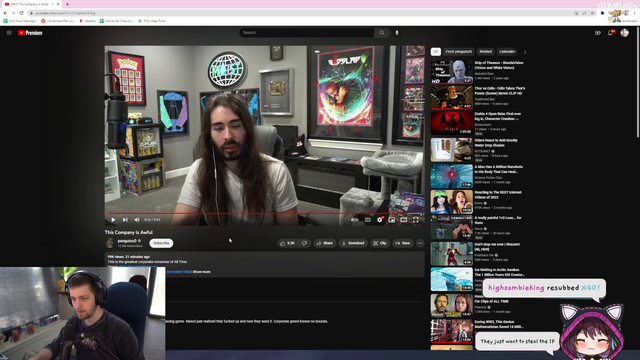Go to YouTube Premium home via logo
This screenshot has height=360, width=640.
coord(30,33)
